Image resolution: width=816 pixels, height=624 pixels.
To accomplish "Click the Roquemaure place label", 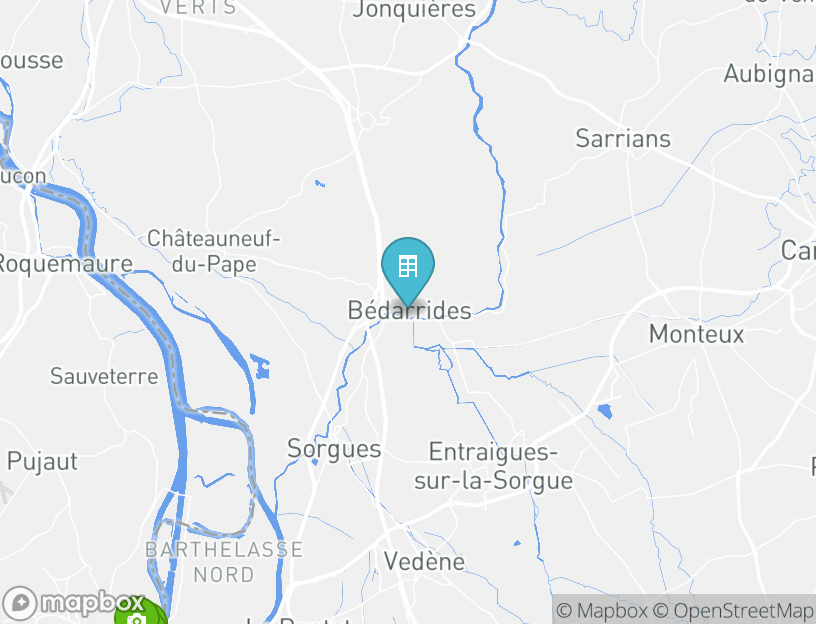I will coord(65,264).
